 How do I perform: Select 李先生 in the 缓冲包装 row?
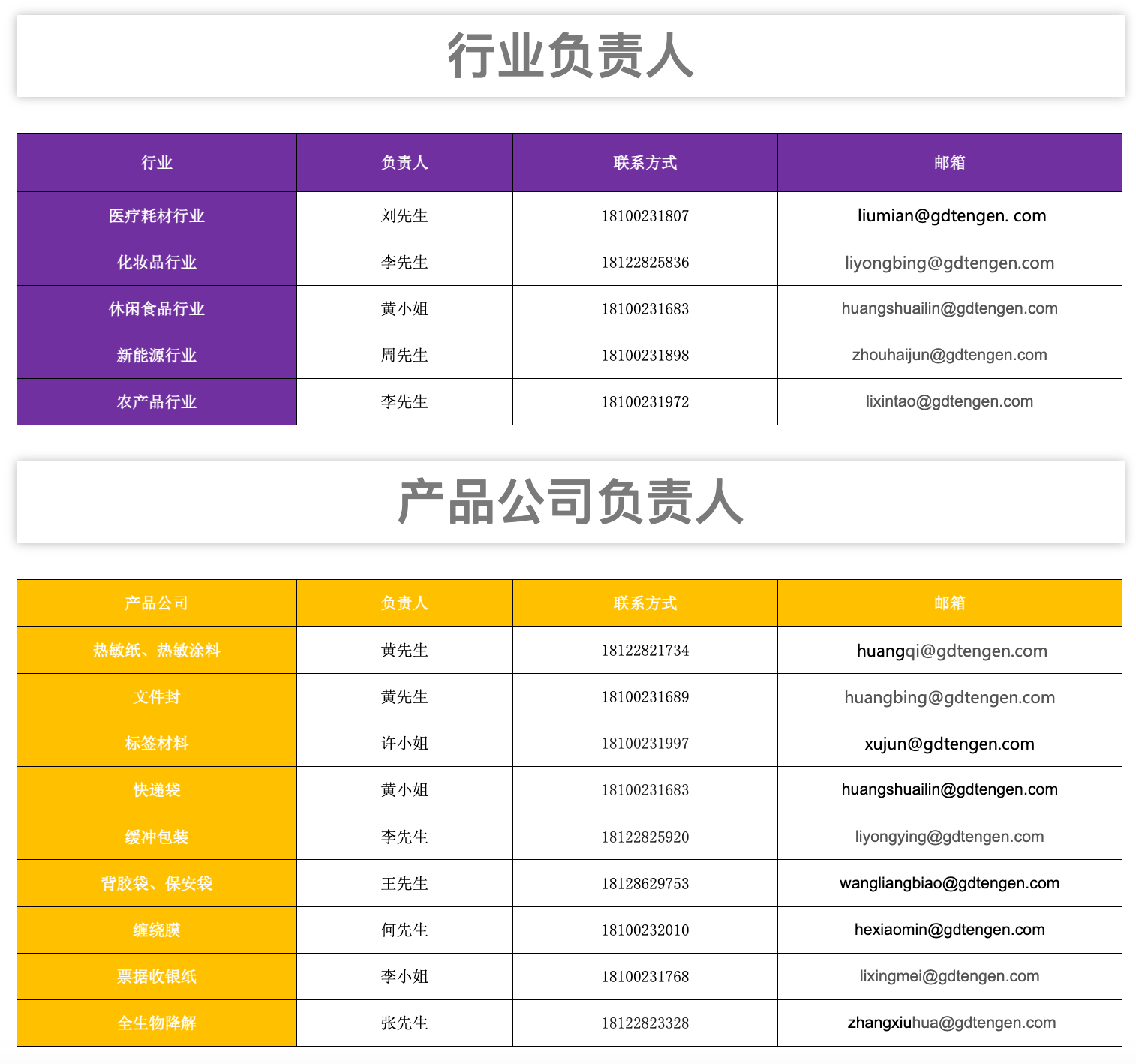[x=404, y=837]
